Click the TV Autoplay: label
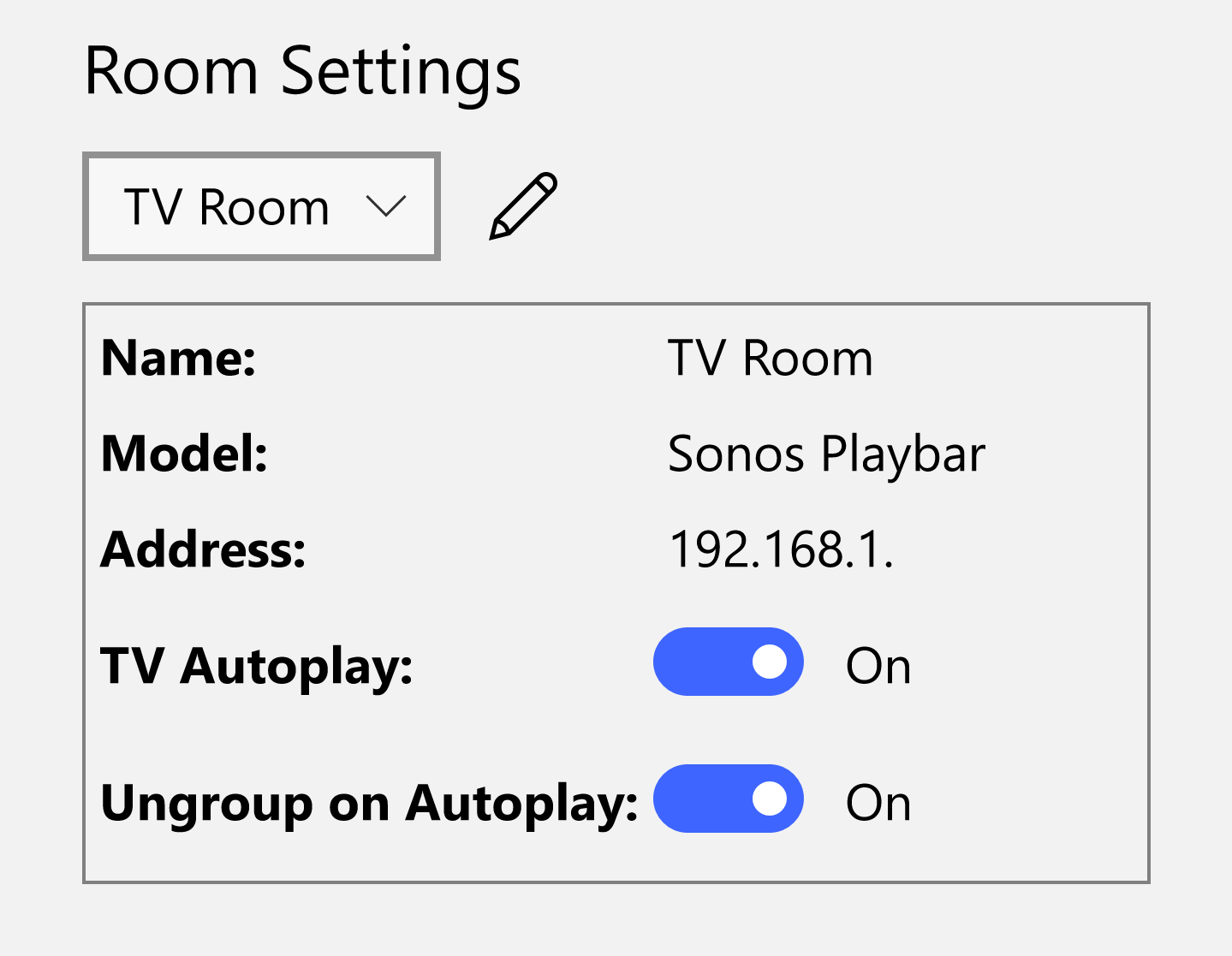 coord(257,666)
